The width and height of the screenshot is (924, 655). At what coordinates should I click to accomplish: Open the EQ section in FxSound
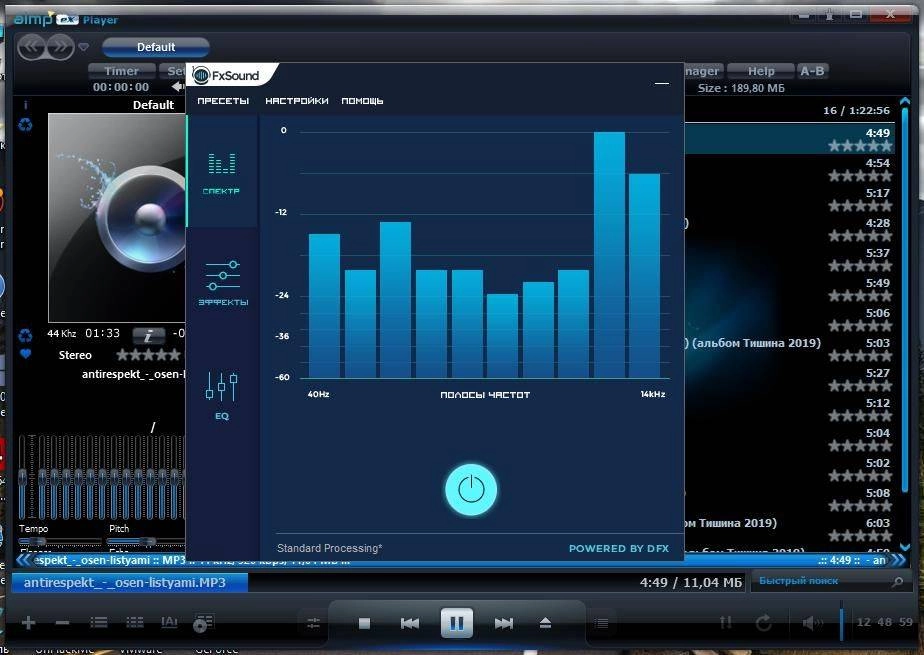click(x=222, y=396)
